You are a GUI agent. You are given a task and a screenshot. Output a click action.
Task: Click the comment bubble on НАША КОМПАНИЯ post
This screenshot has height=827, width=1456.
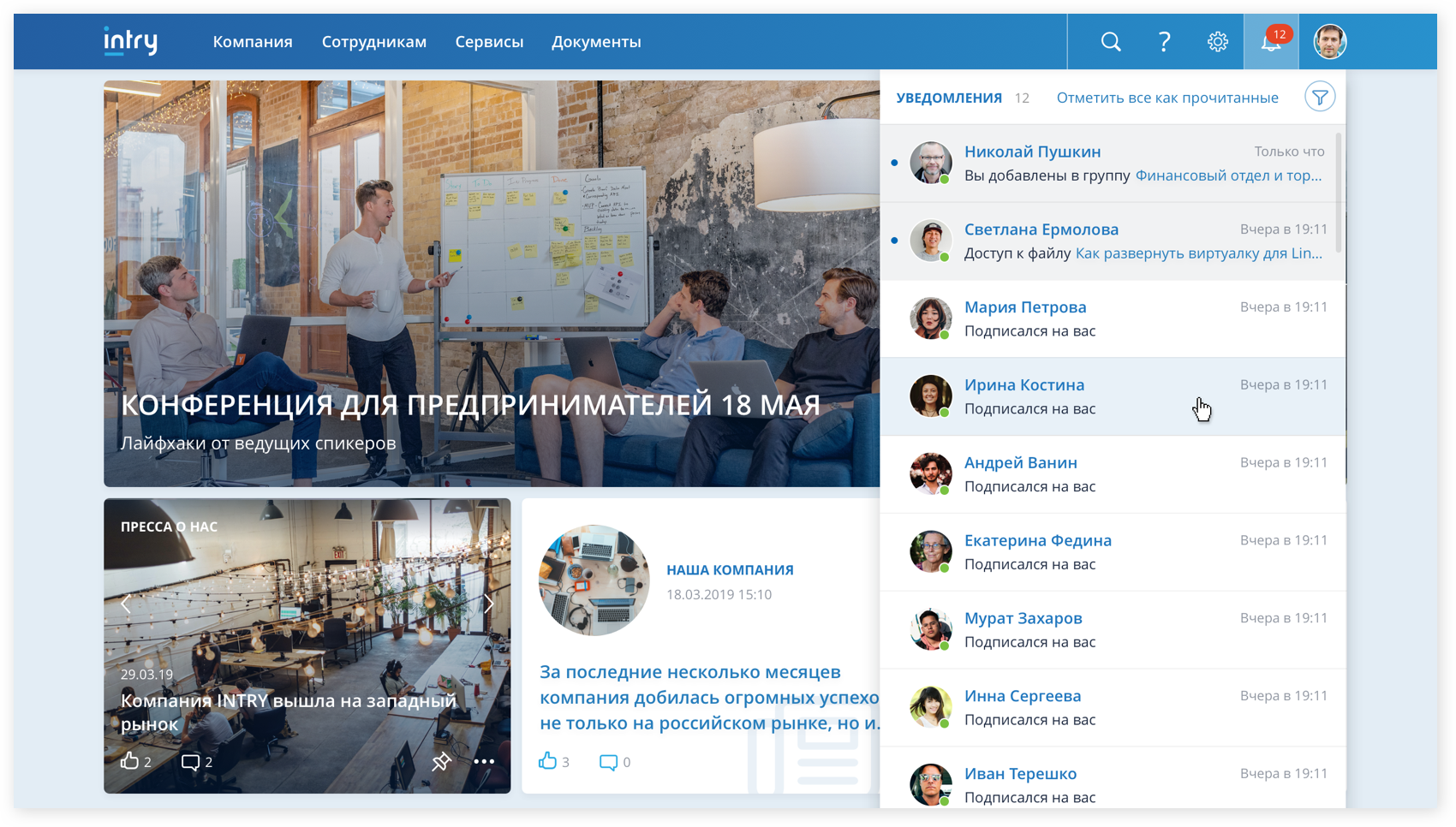pyautogui.click(x=610, y=760)
